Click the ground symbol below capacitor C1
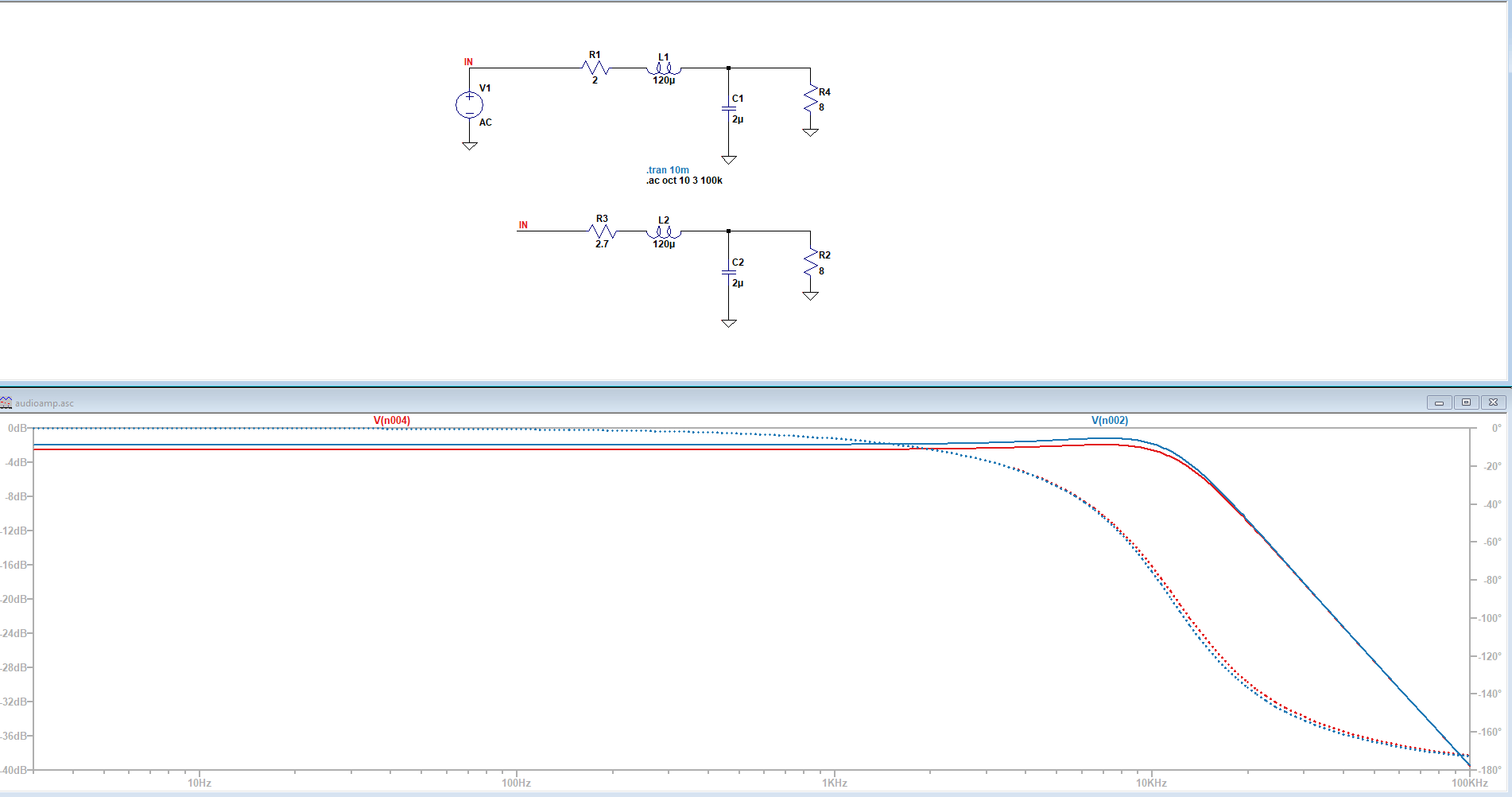Screen dimensions: 1512x797 [729, 160]
